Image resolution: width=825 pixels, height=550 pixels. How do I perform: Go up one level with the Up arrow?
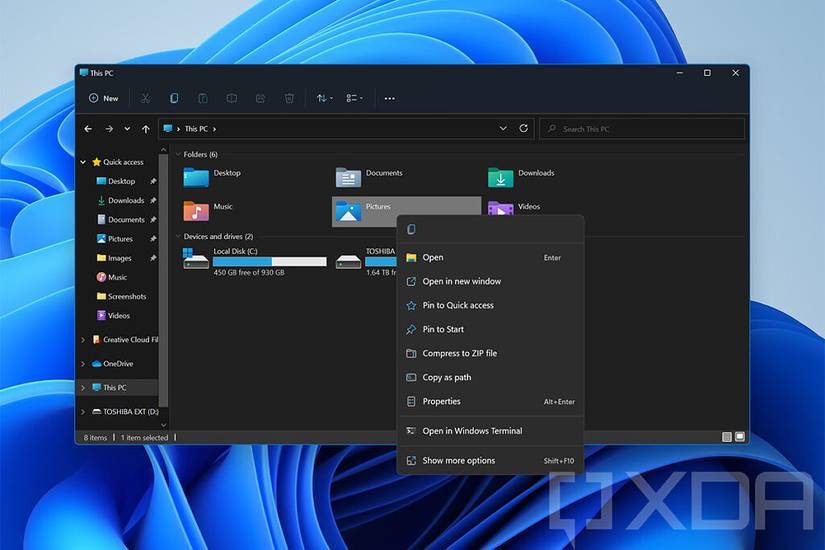[x=146, y=129]
